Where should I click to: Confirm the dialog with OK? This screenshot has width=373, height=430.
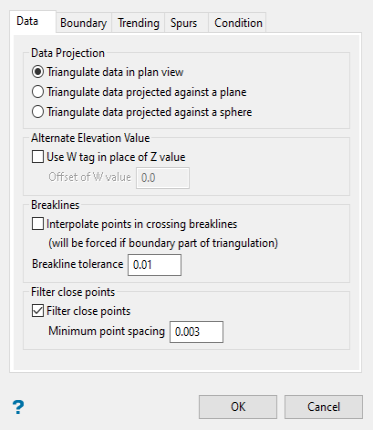238,407
